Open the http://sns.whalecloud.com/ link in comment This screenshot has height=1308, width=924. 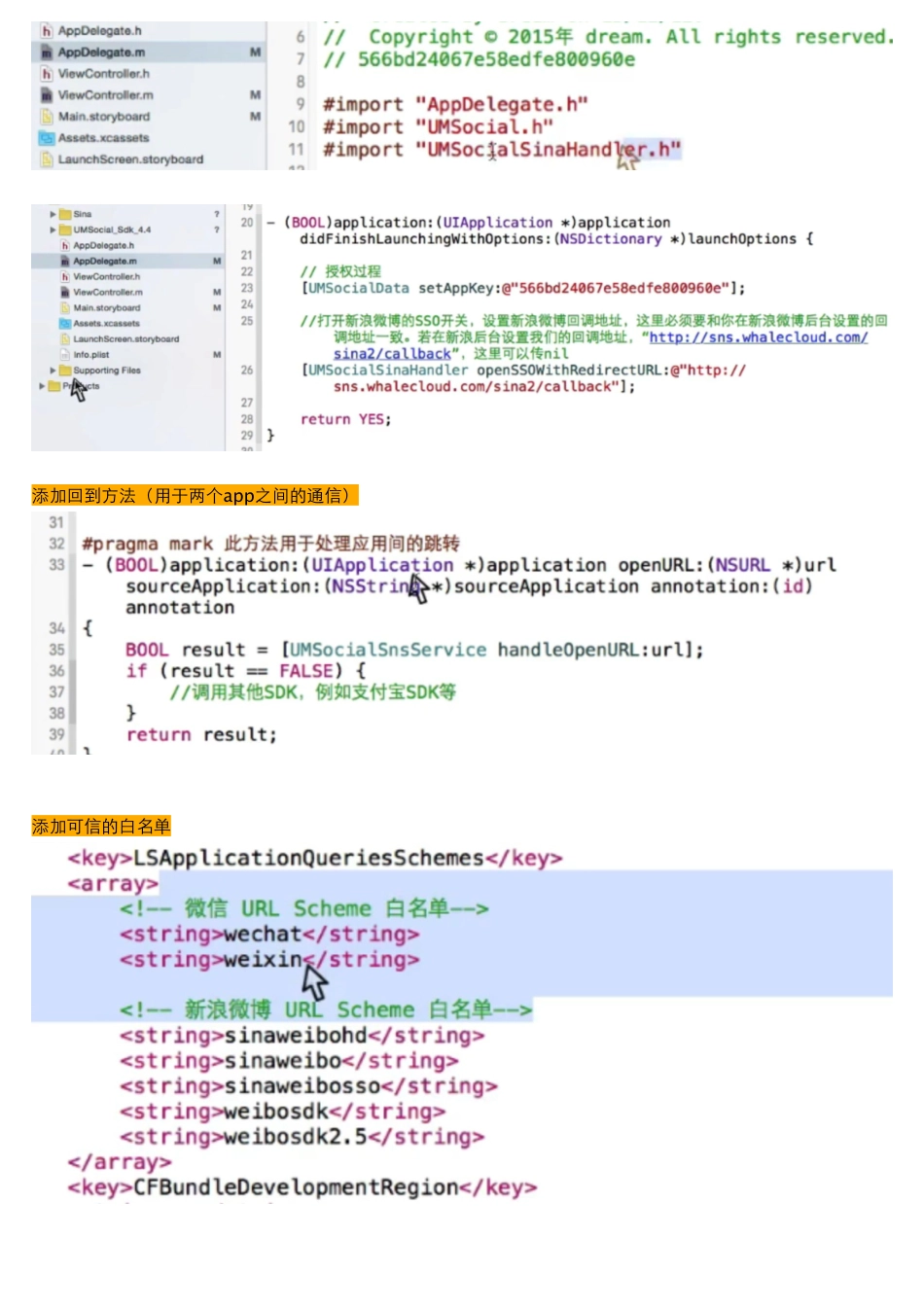click(758, 337)
